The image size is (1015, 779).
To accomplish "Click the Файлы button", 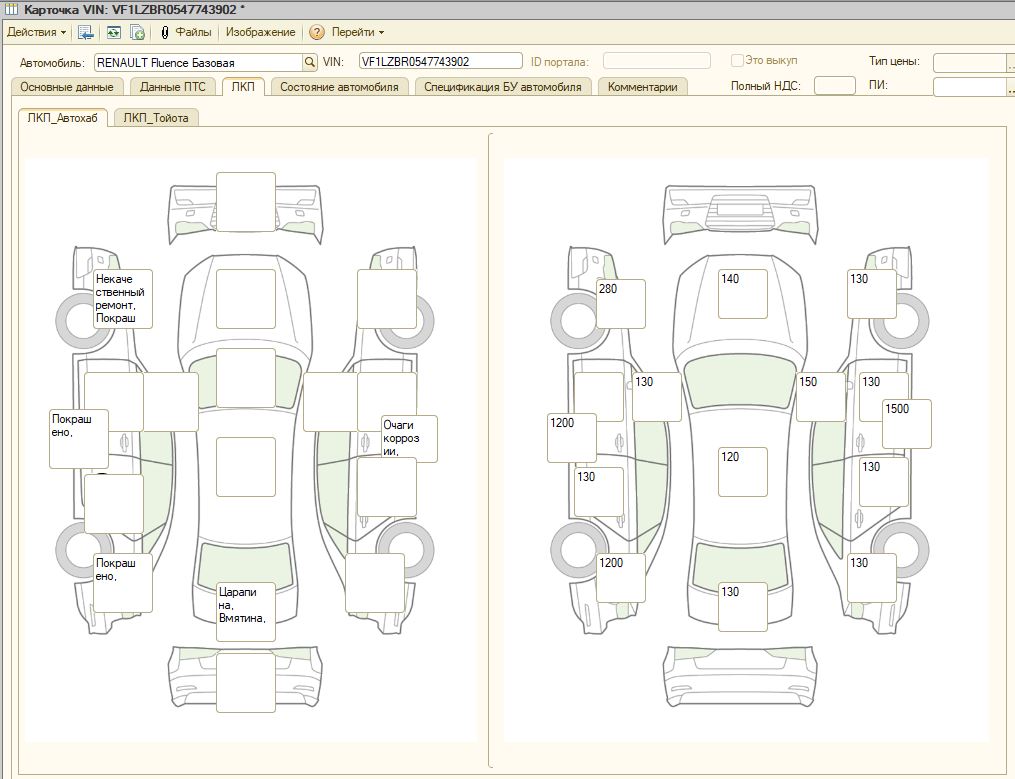I will pyautogui.click(x=193, y=32).
